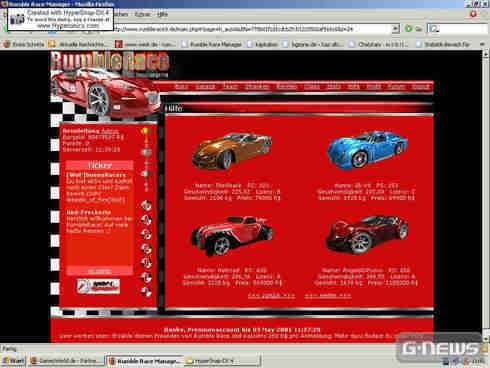Switch to the Rumble Race Manager taskbar button
Viewport: 490px width, 368px height.
[x=145, y=361]
